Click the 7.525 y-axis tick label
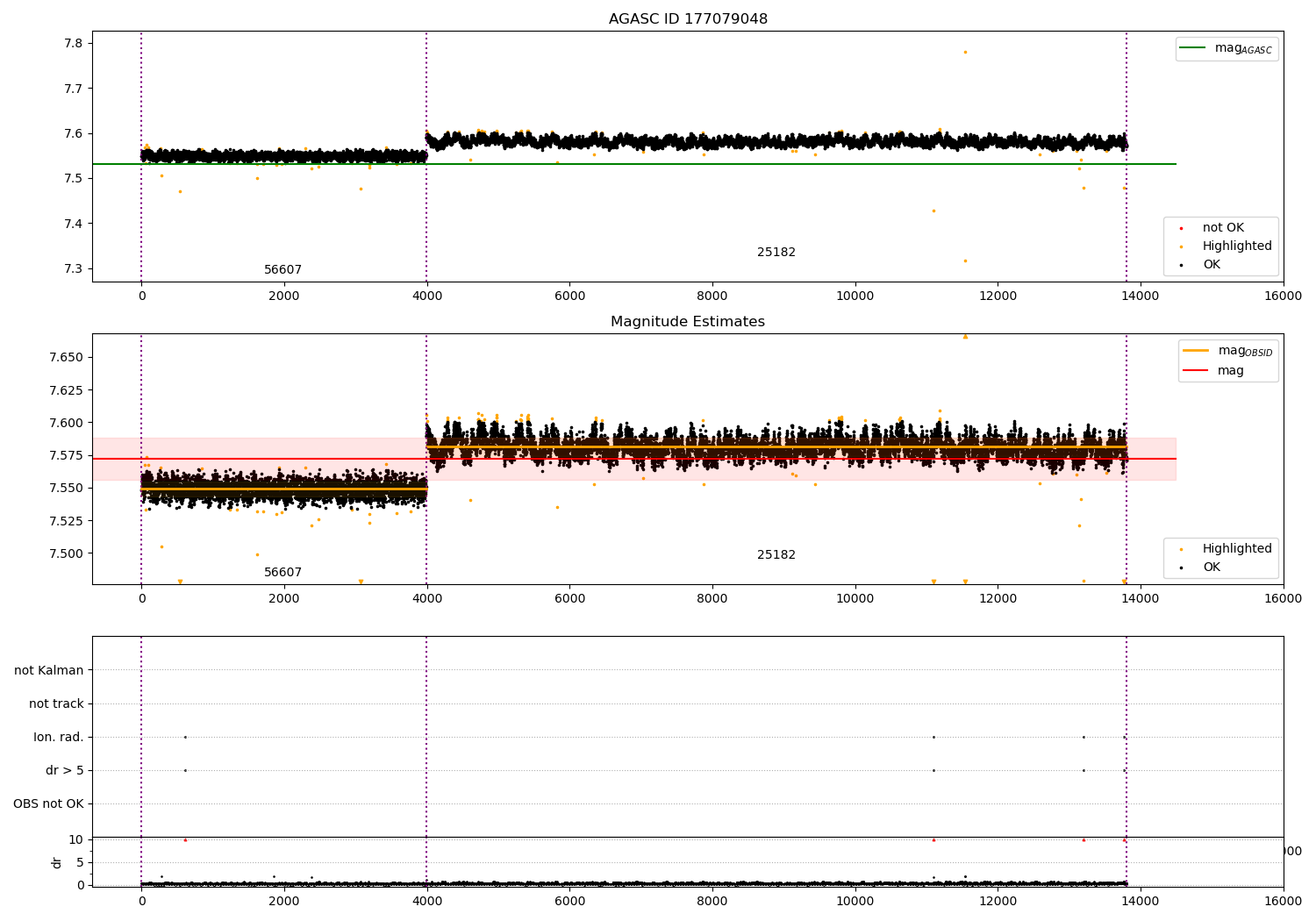Viewport: 1316px width, 921px height. click(x=66, y=521)
